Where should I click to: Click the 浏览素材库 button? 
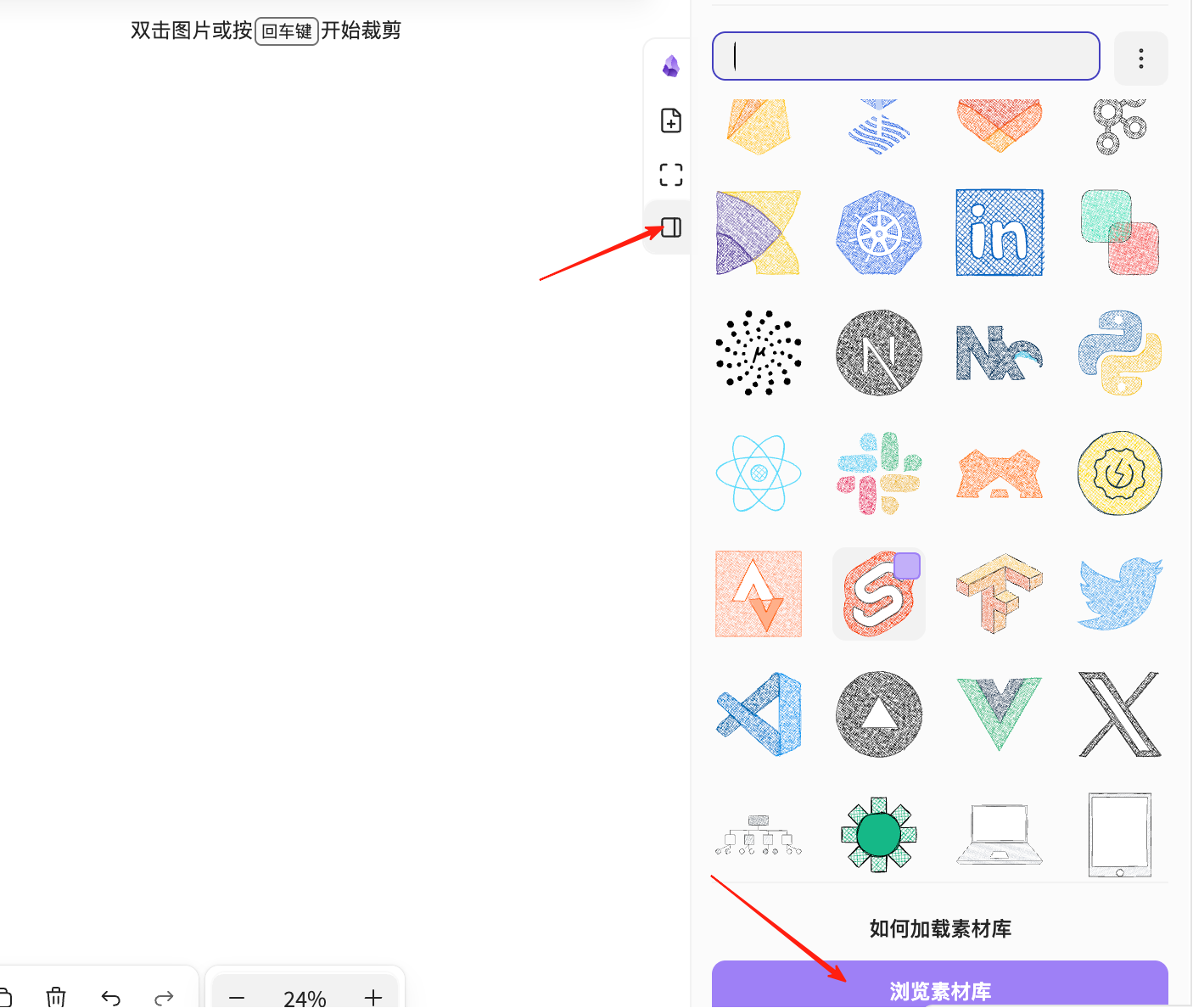940,985
